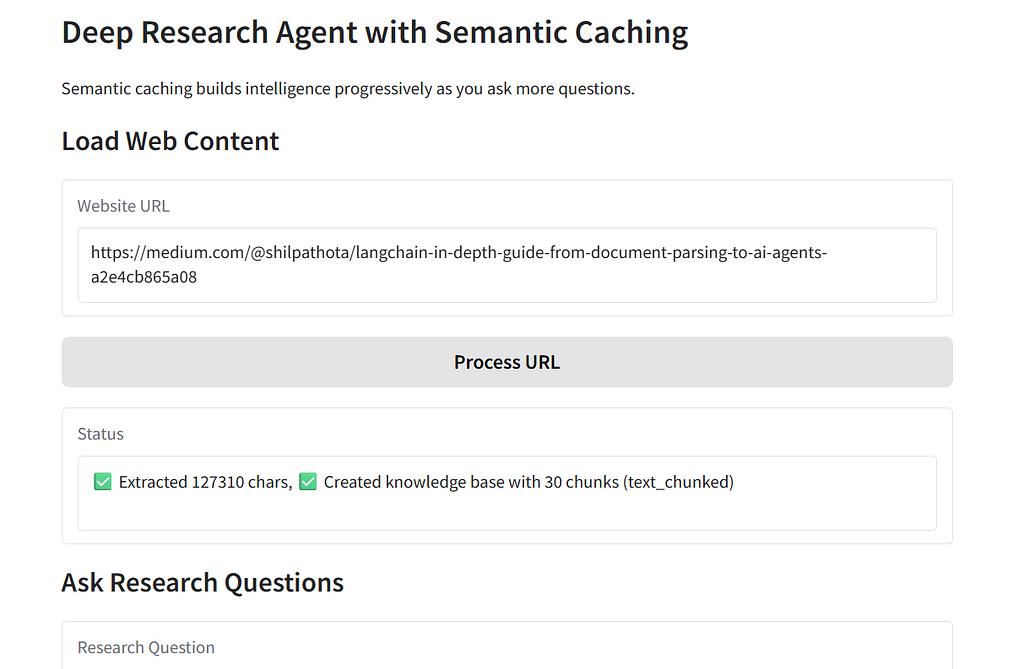Screen dimensions: 1024x669
Task: Click the "Deep Research Agent with Semantic Caching" title
Action: click(375, 33)
